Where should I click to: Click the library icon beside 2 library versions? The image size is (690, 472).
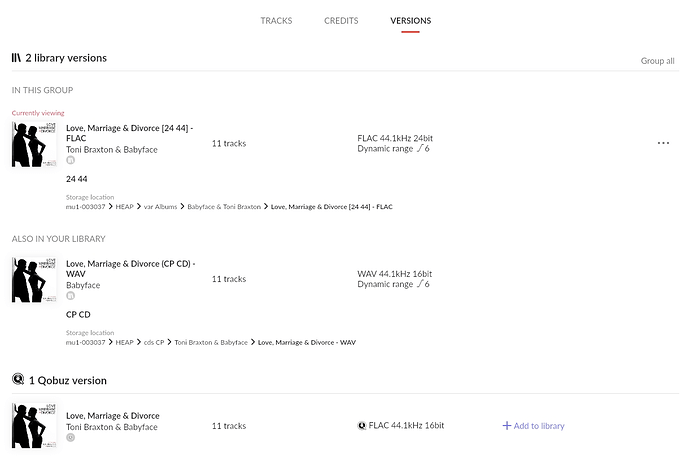(16, 58)
